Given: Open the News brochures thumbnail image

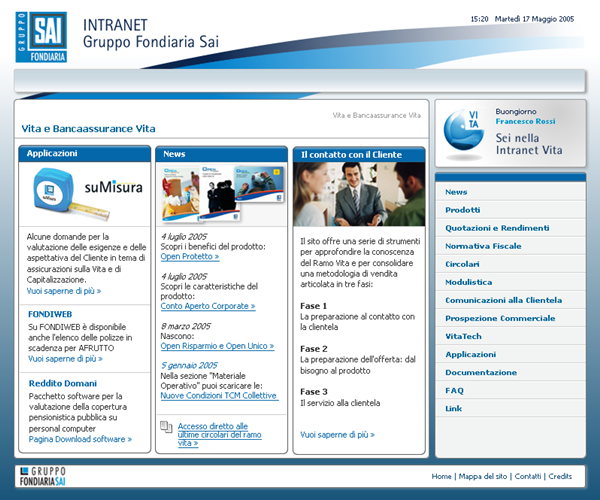Looking at the screenshot, I should tap(223, 194).
